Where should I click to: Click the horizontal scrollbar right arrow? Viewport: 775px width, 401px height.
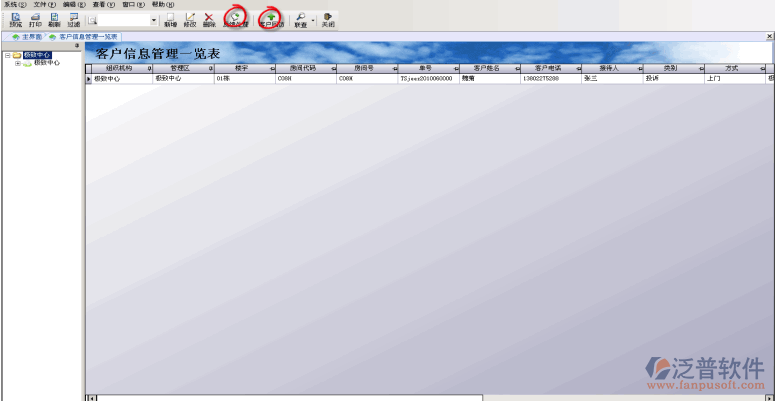771,398
